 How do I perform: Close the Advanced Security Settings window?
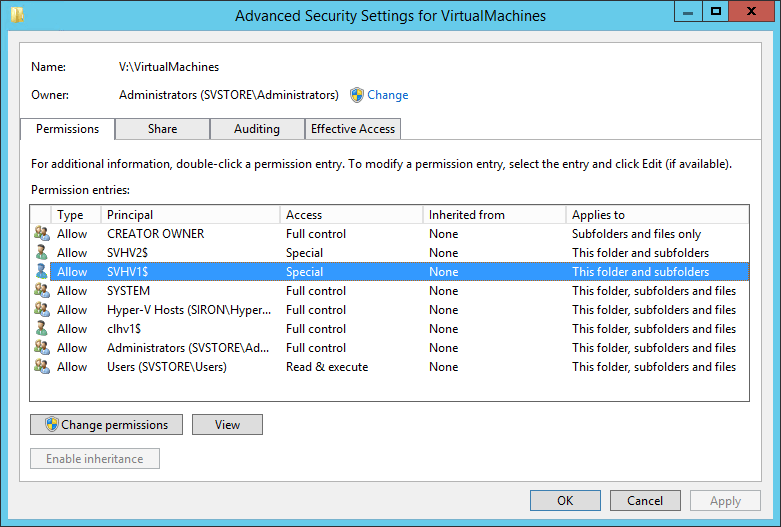[x=752, y=11]
